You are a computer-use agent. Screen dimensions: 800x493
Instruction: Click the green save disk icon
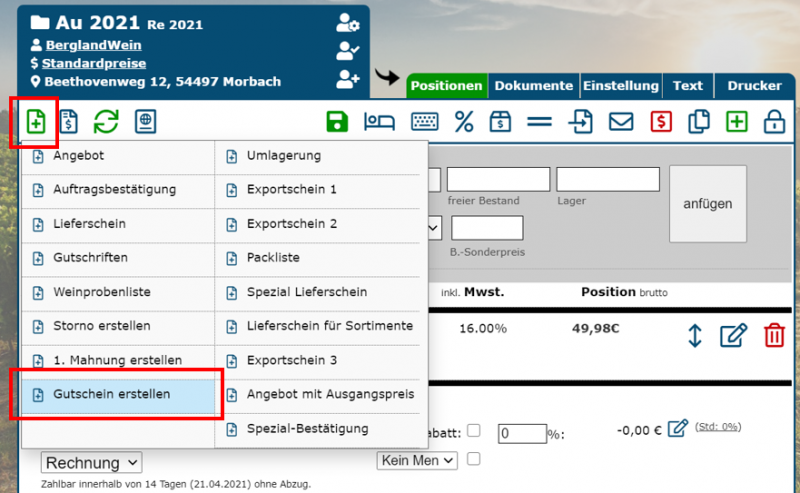337,122
